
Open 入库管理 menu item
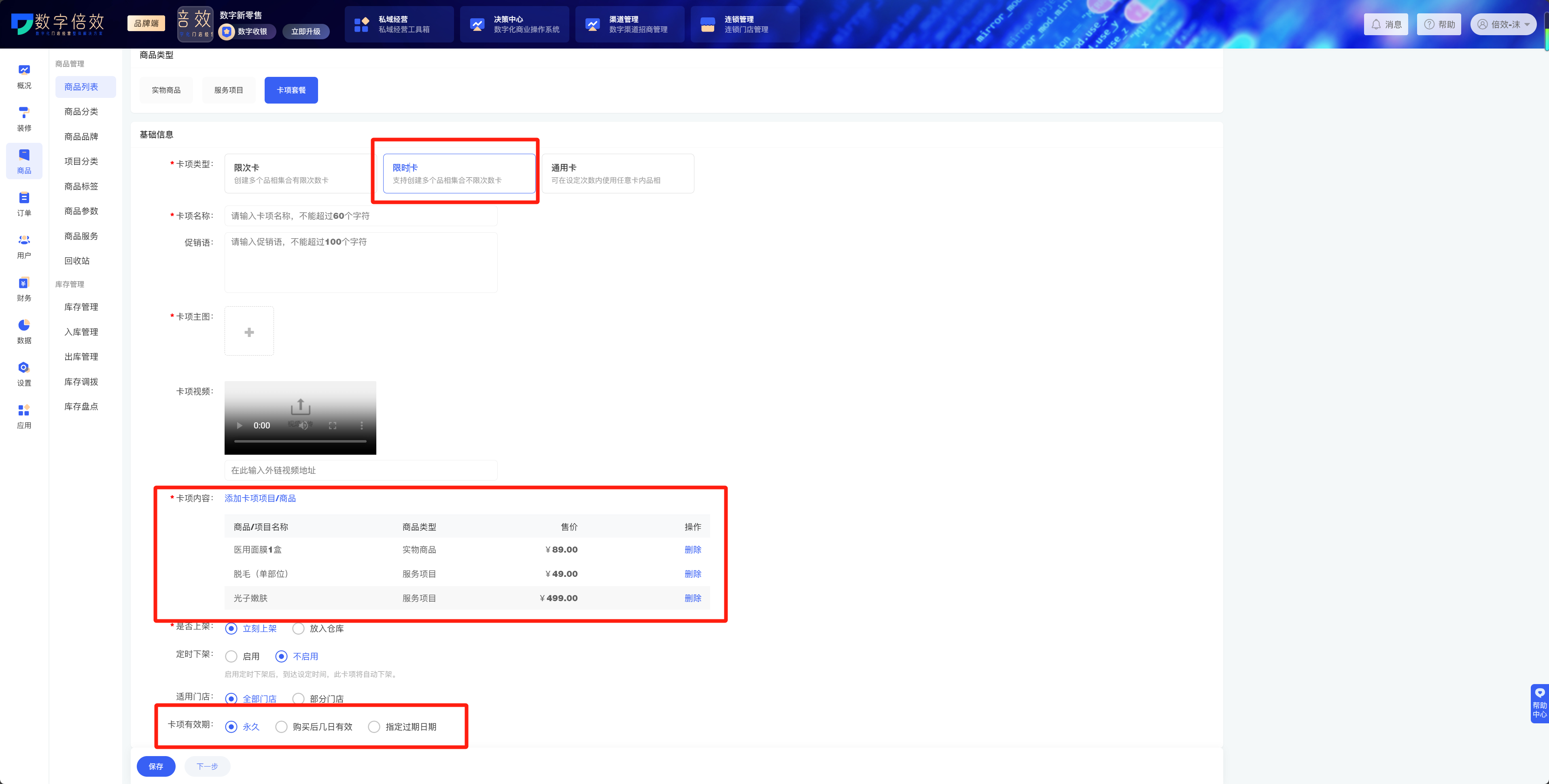pos(81,332)
